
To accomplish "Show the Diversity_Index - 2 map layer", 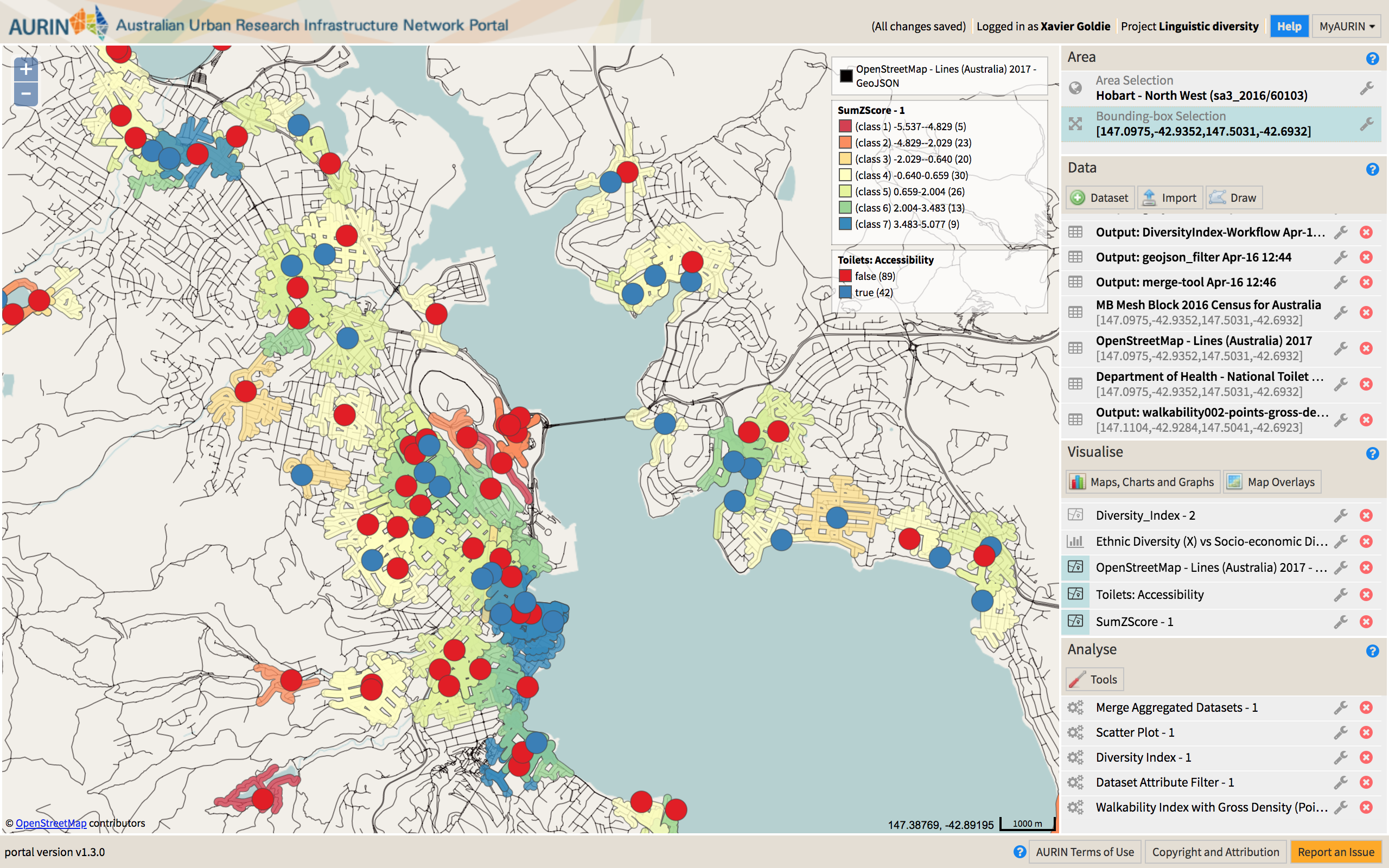I will 1075,515.
